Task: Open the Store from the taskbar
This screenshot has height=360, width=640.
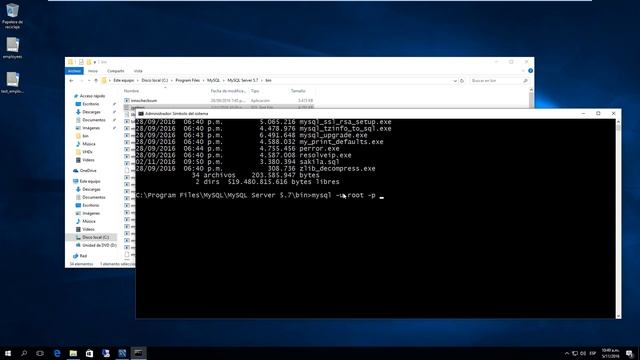Action: click(89, 353)
